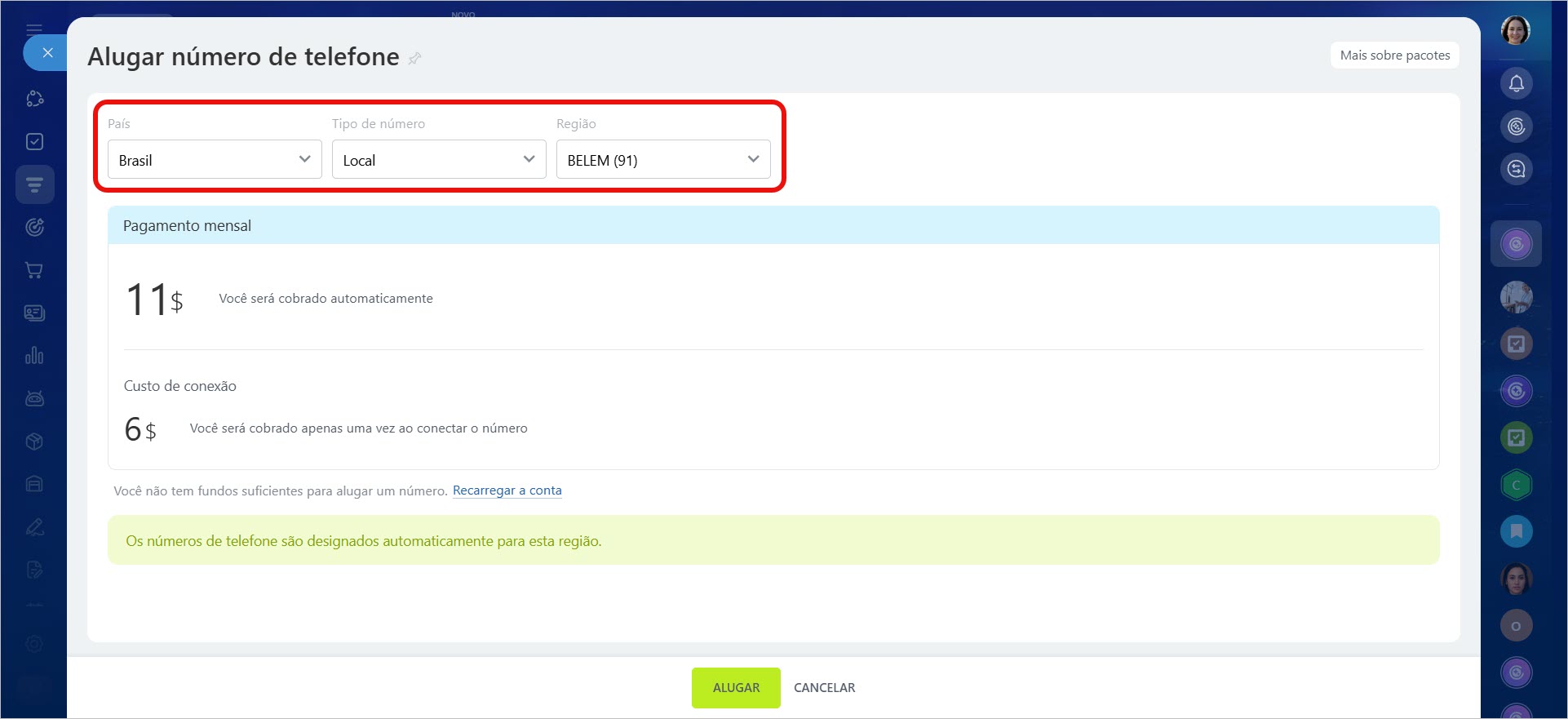Screen dimensions: 1568x719
Task: Open the notifications bell icon
Action: pyautogui.click(x=1516, y=83)
